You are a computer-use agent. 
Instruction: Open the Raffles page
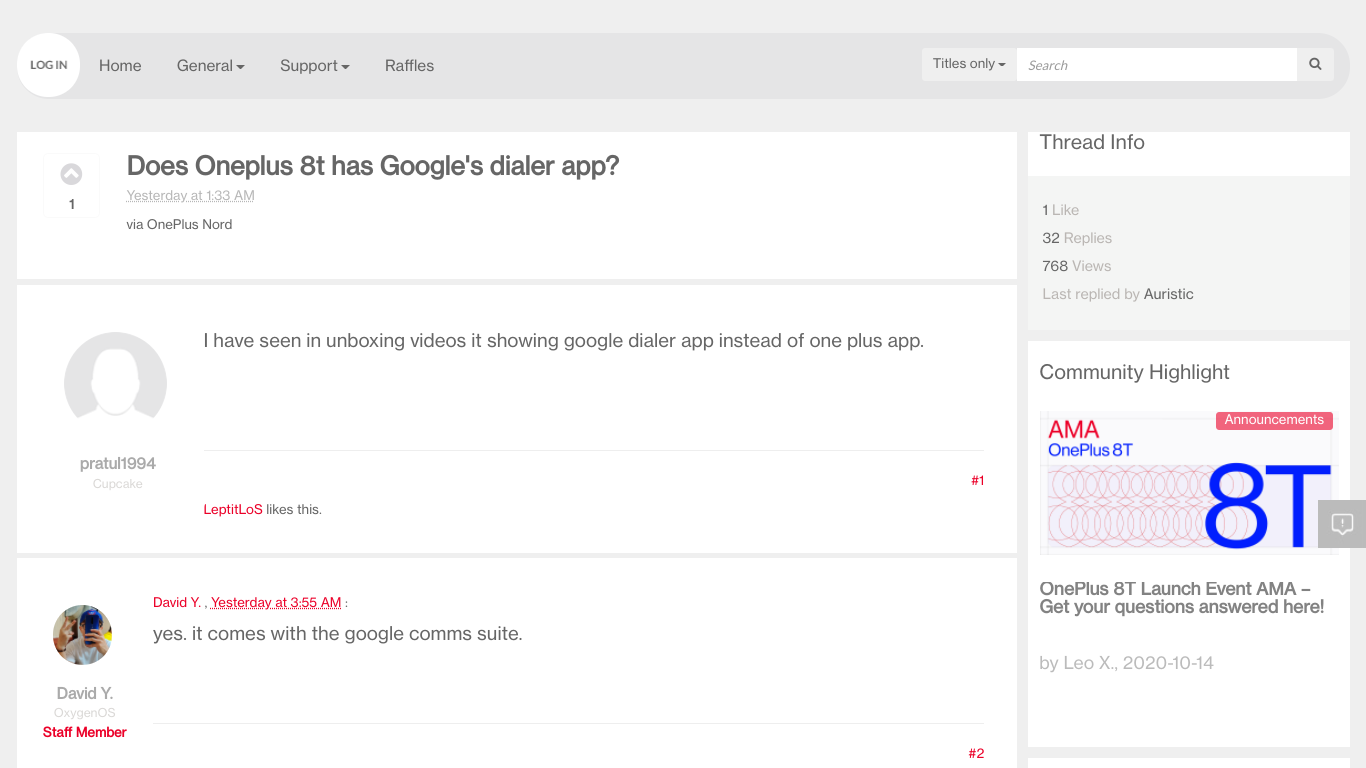(x=409, y=66)
